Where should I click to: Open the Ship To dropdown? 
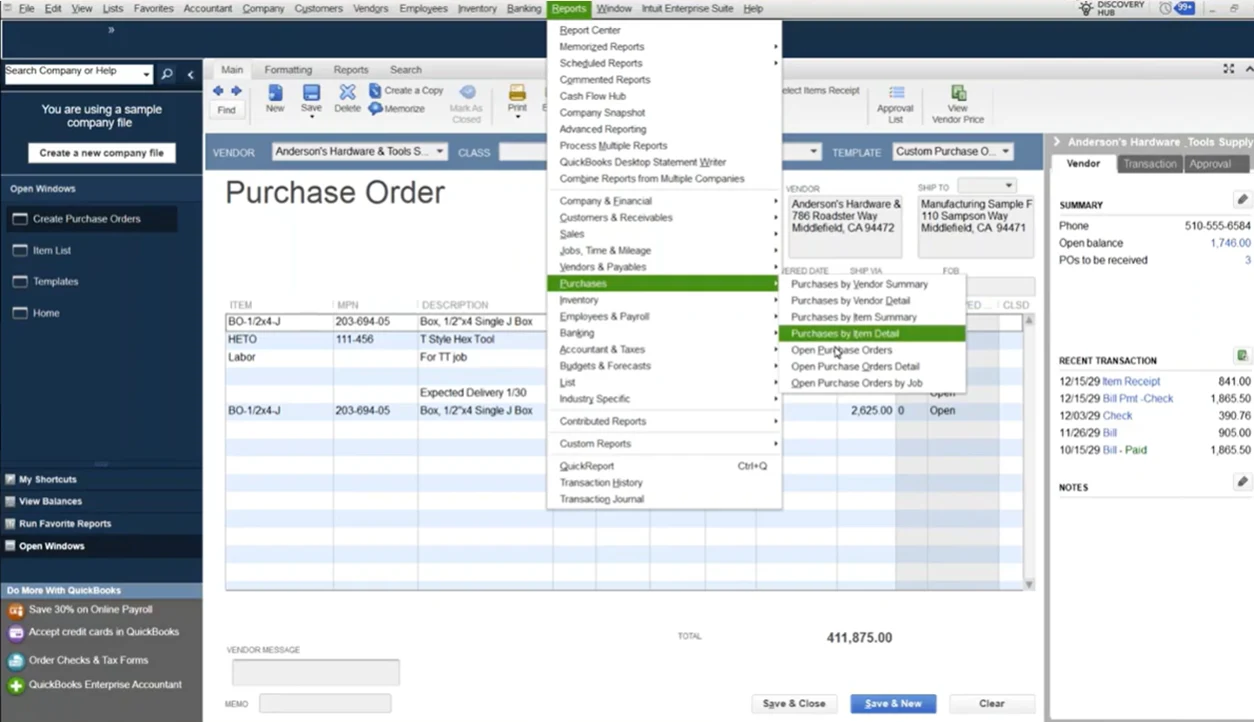1008,186
